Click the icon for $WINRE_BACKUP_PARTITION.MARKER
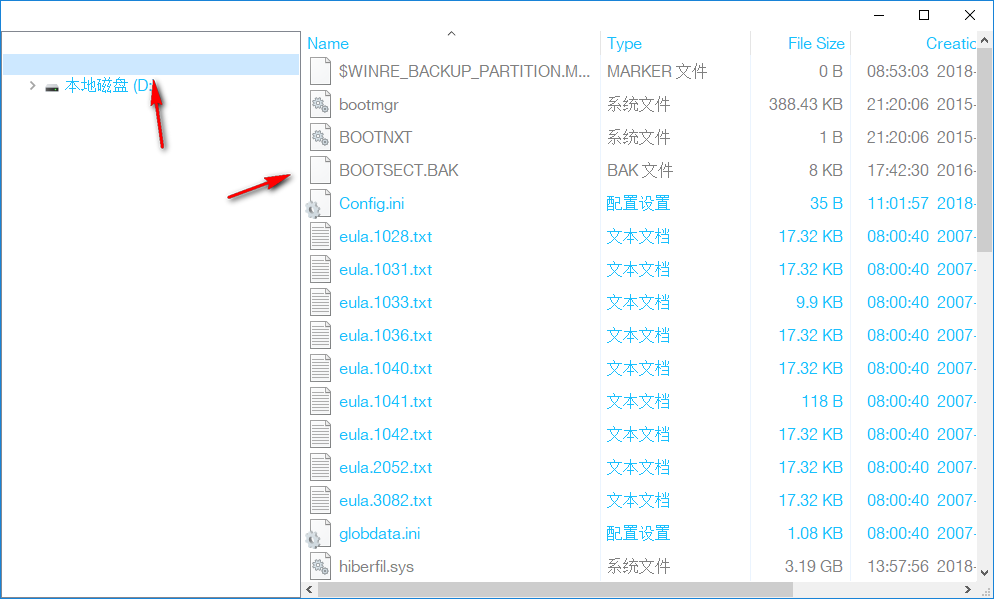This screenshot has height=599, width=994. (x=319, y=70)
